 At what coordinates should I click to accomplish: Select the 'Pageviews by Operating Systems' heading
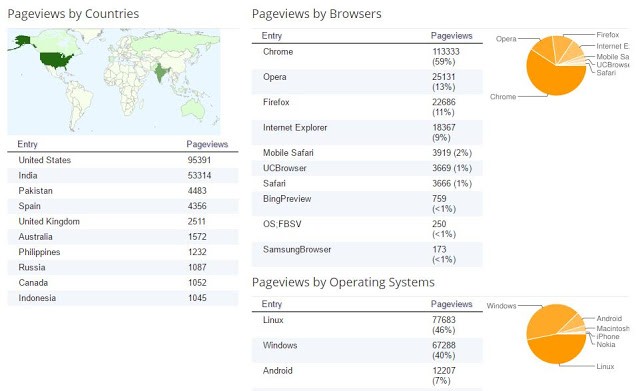pyautogui.click(x=343, y=282)
